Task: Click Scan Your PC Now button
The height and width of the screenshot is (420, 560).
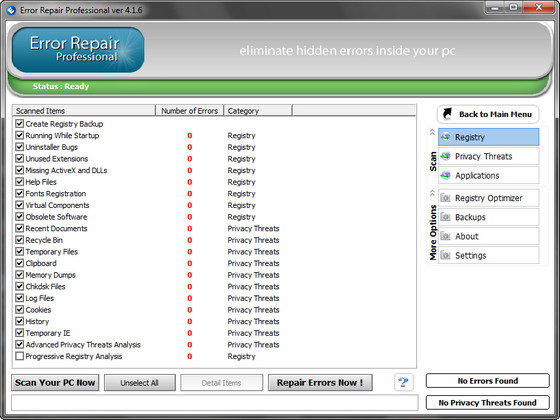Action: 55,382
